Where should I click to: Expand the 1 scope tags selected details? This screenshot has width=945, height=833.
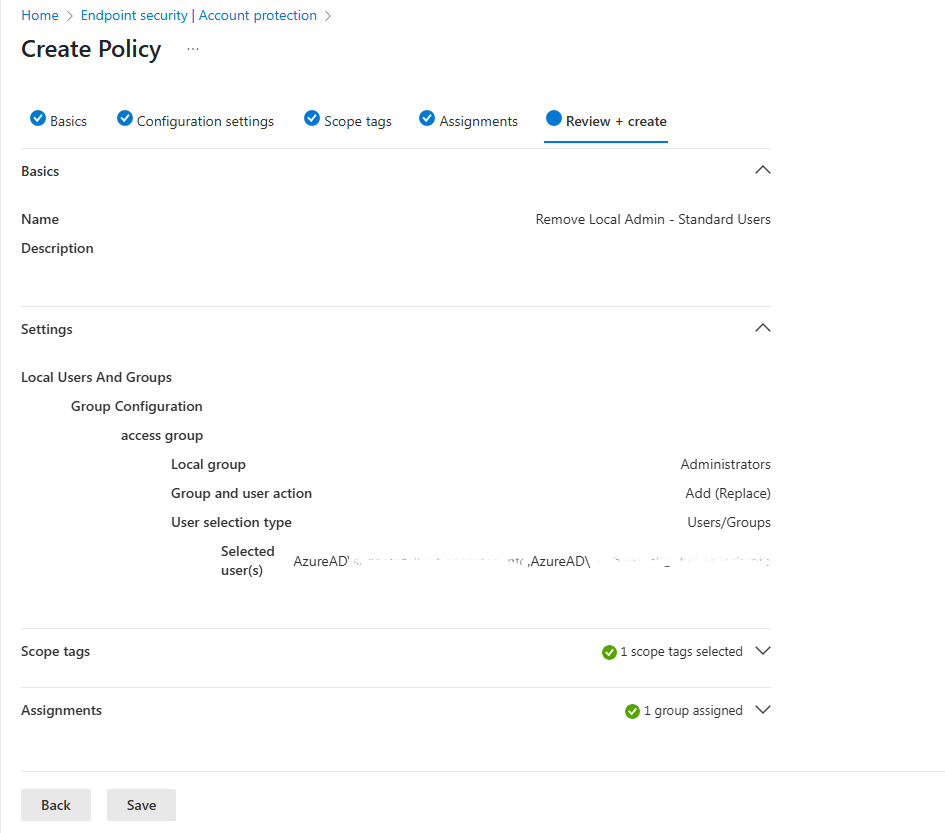point(763,651)
